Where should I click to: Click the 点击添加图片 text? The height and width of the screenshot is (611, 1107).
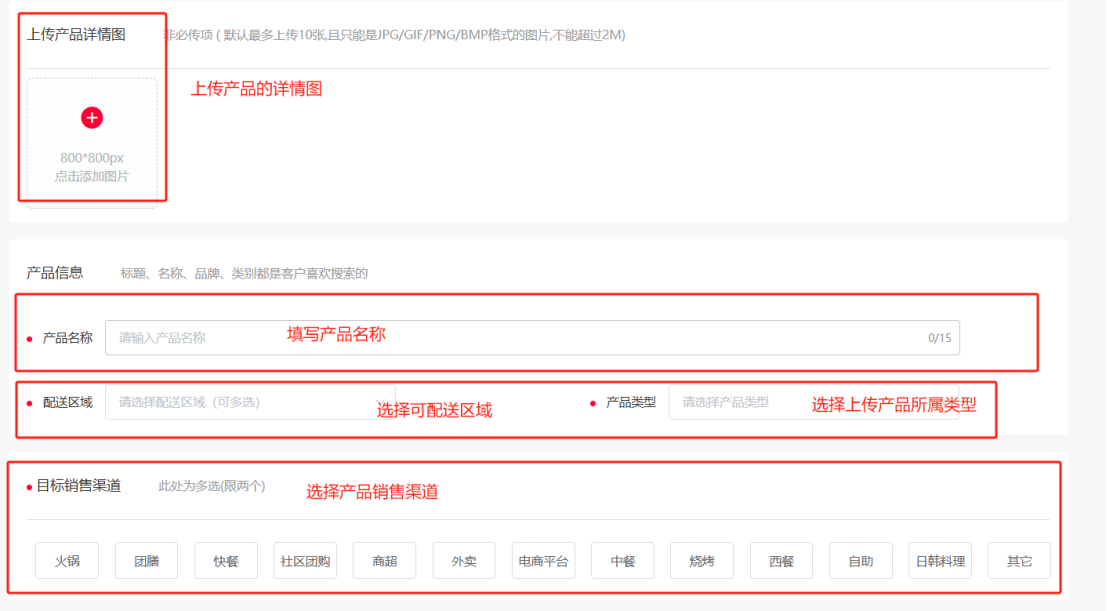coord(92,177)
